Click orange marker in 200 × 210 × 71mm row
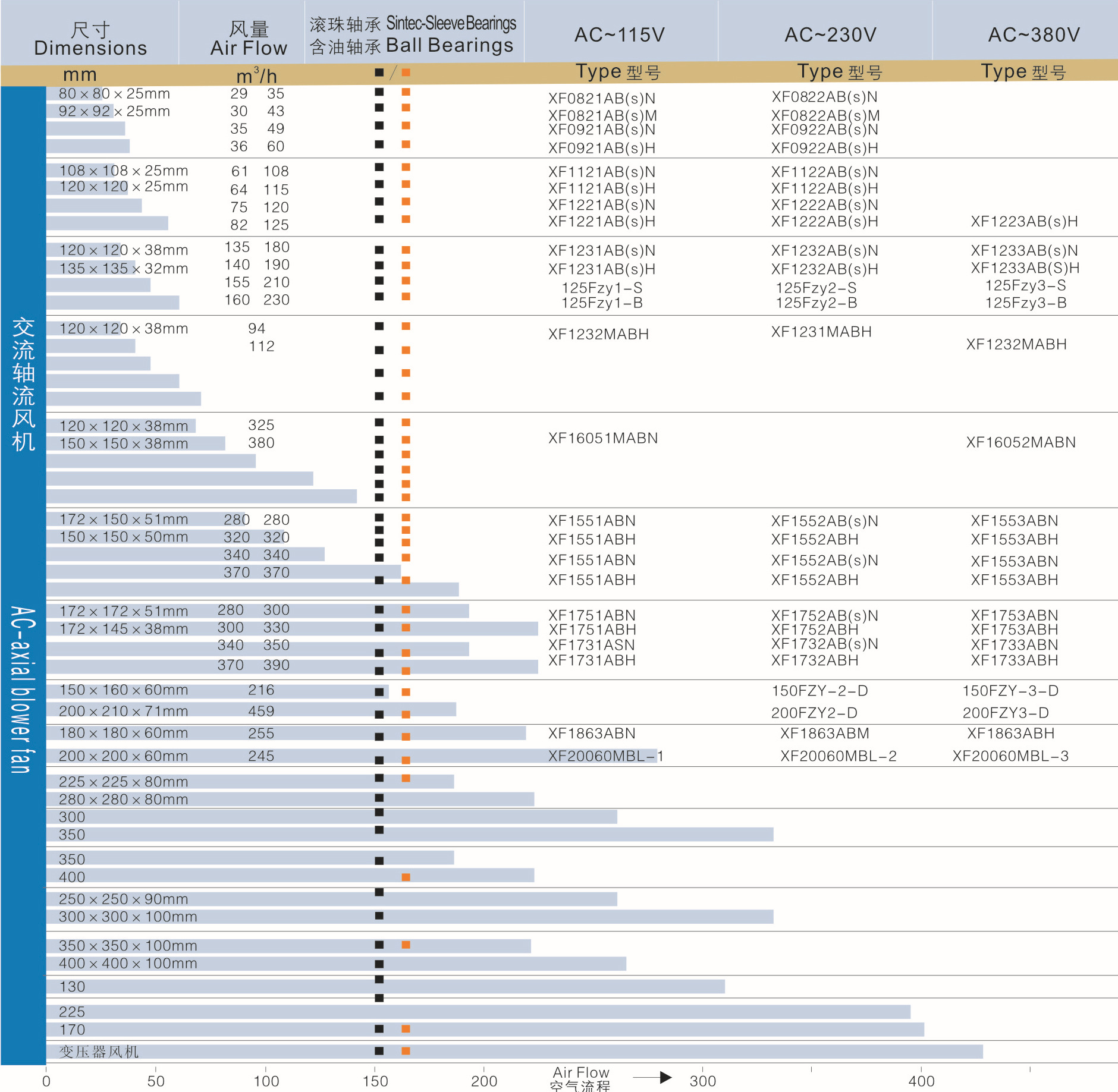1118x1092 pixels. tap(406, 714)
